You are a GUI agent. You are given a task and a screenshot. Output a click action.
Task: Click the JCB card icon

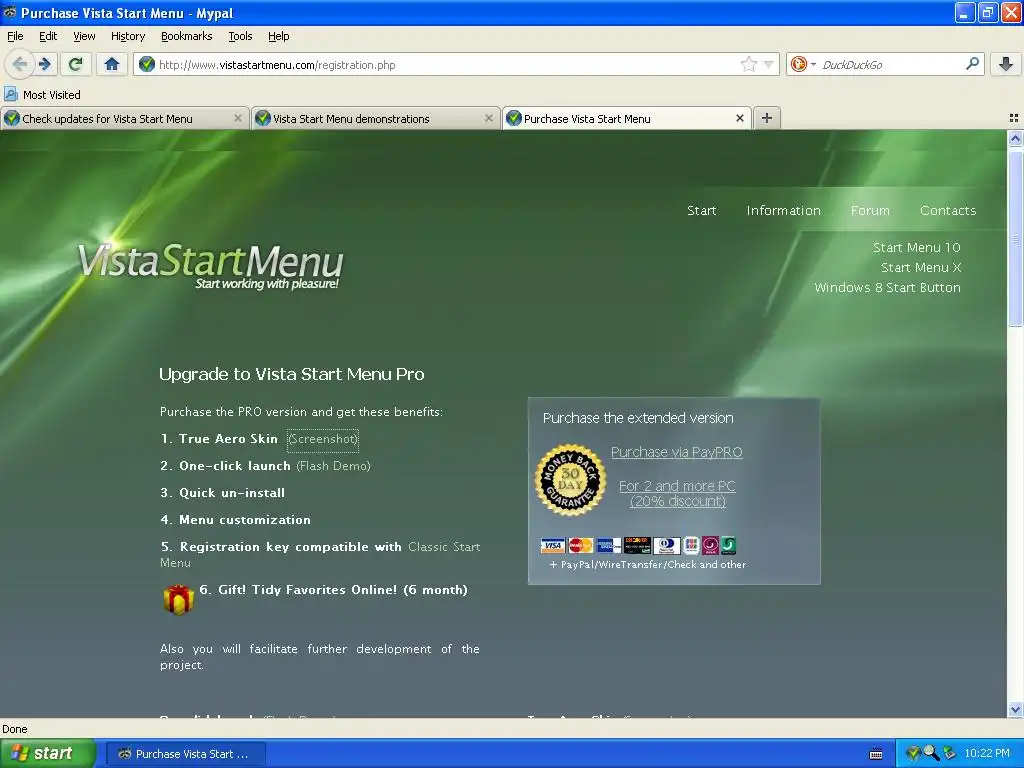click(x=691, y=545)
